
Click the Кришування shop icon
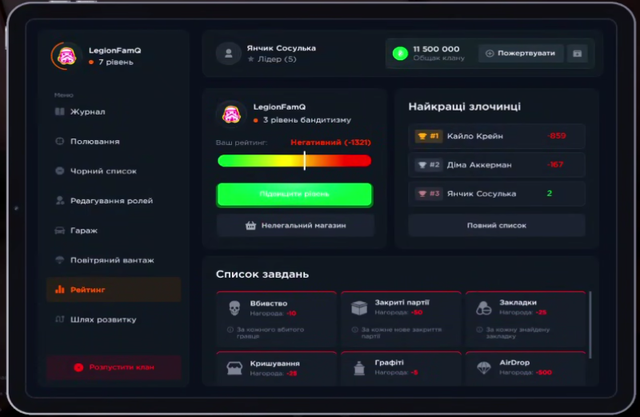point(234,368)
